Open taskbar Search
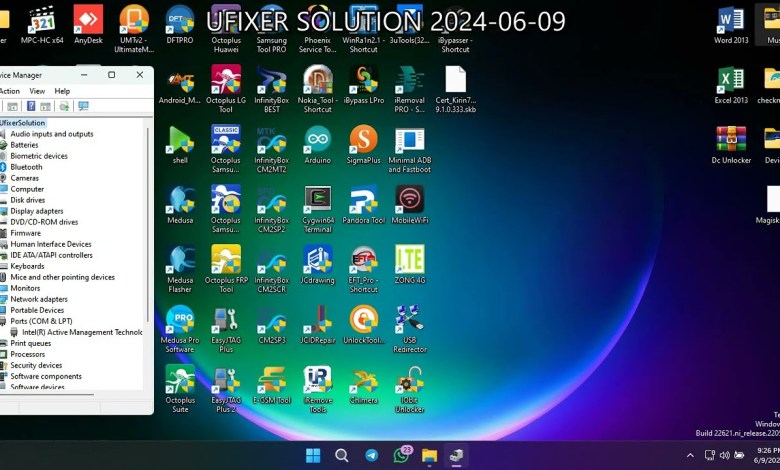This screenshot has width=780, height=470. click(342, 456)
